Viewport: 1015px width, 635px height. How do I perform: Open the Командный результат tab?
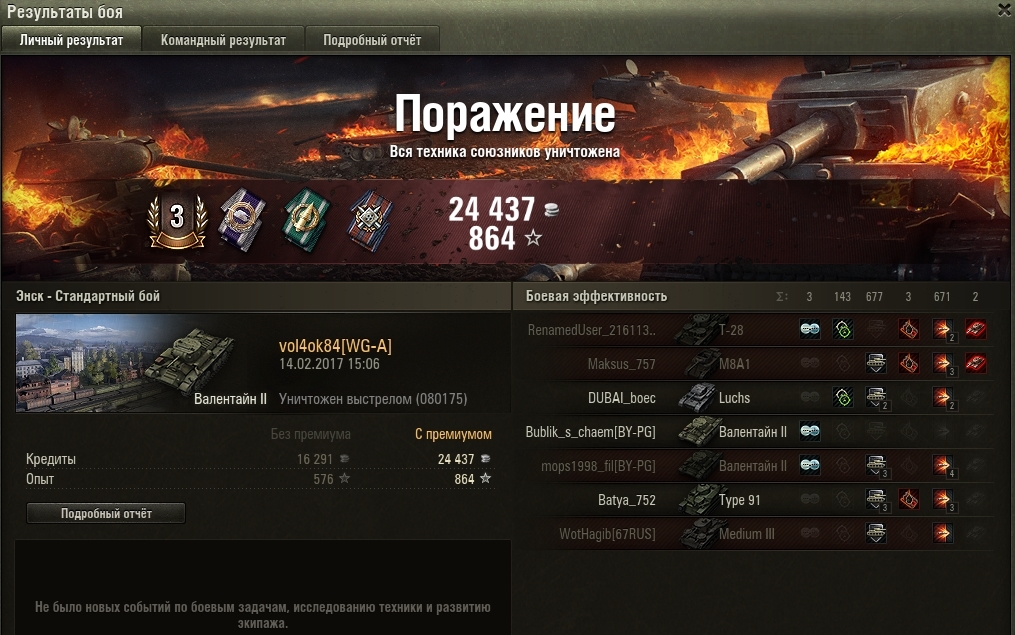tap(223, 39)
